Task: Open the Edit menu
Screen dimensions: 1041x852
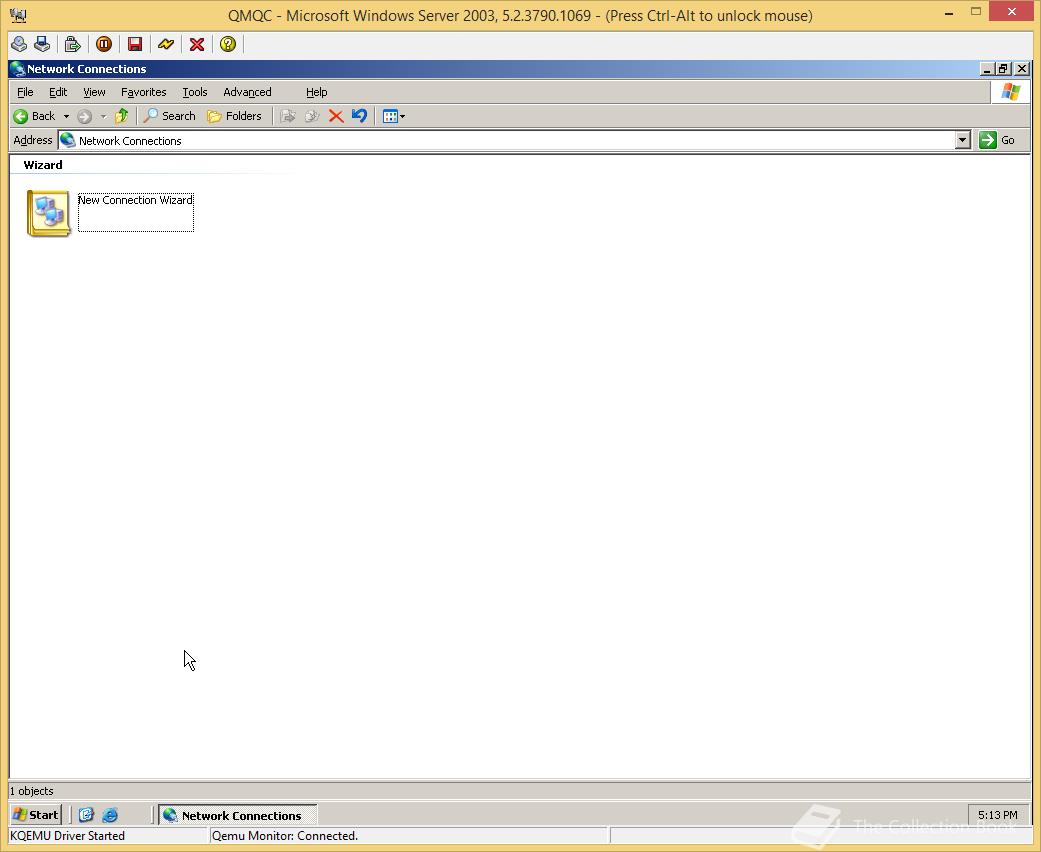Action: [x=58, y=92]
